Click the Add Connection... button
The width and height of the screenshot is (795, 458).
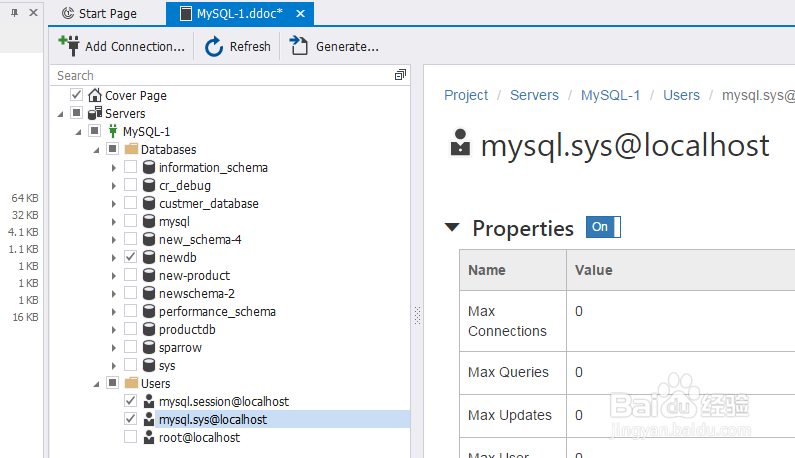122,46
